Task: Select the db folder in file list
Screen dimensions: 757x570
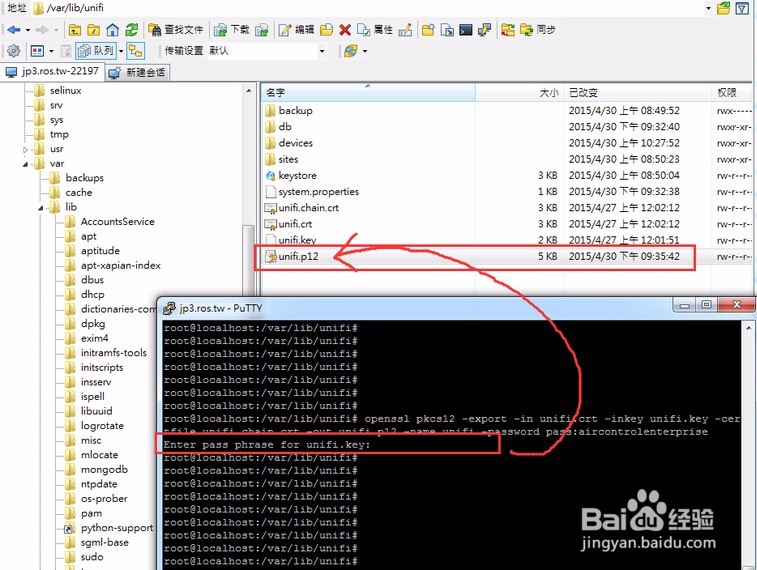Action: click(285, 126)
